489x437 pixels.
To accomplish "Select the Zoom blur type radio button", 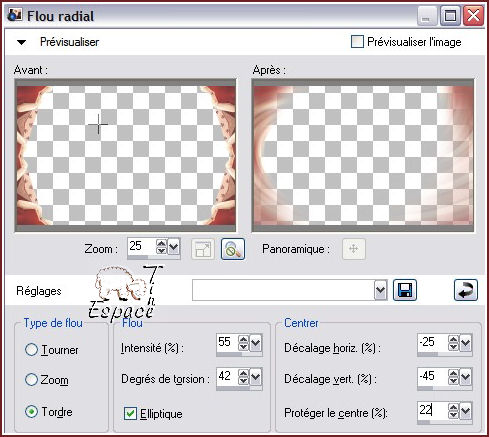I will 31,380.
